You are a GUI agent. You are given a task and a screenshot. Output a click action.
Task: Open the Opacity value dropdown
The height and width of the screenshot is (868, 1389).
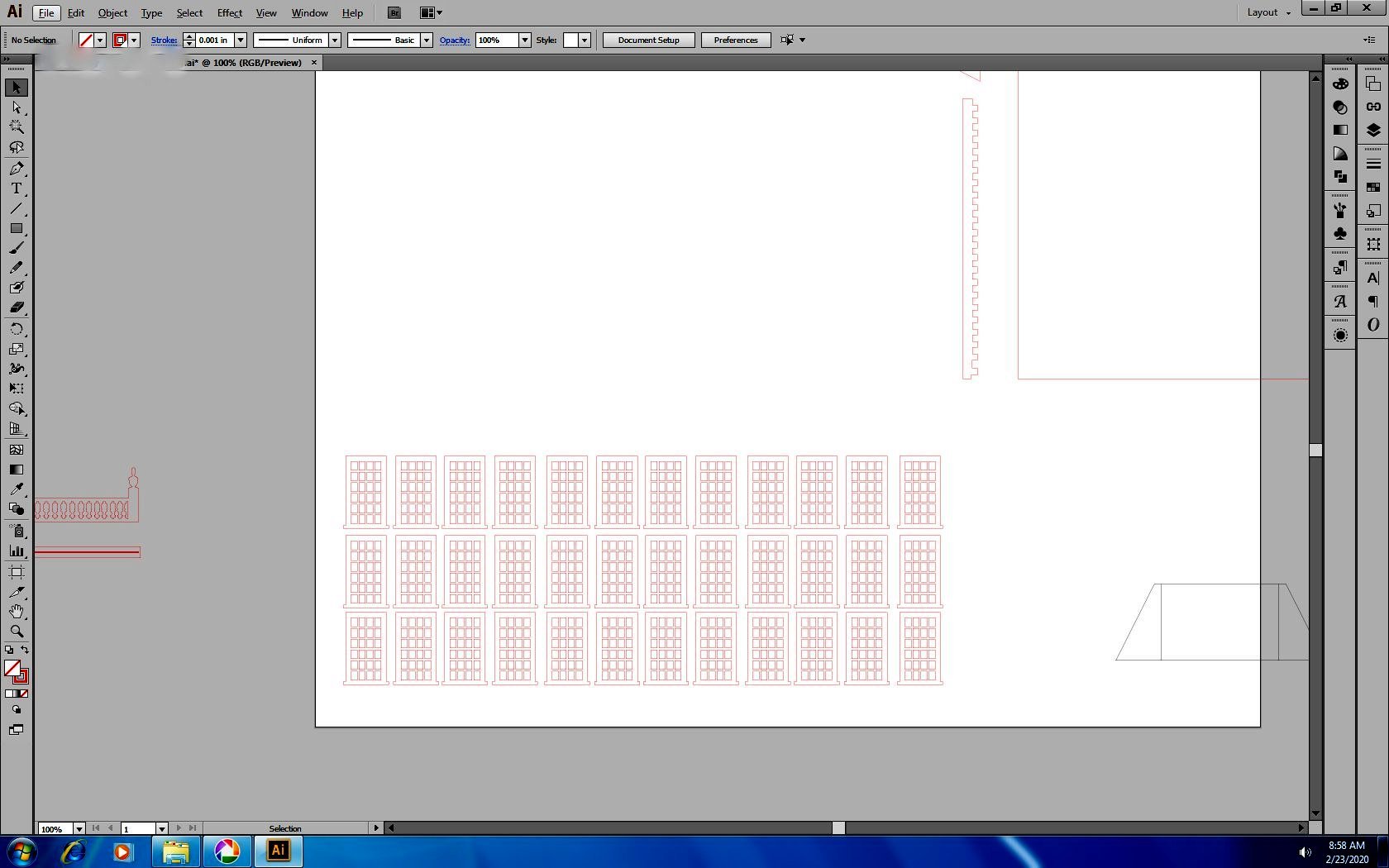point(524,40)
